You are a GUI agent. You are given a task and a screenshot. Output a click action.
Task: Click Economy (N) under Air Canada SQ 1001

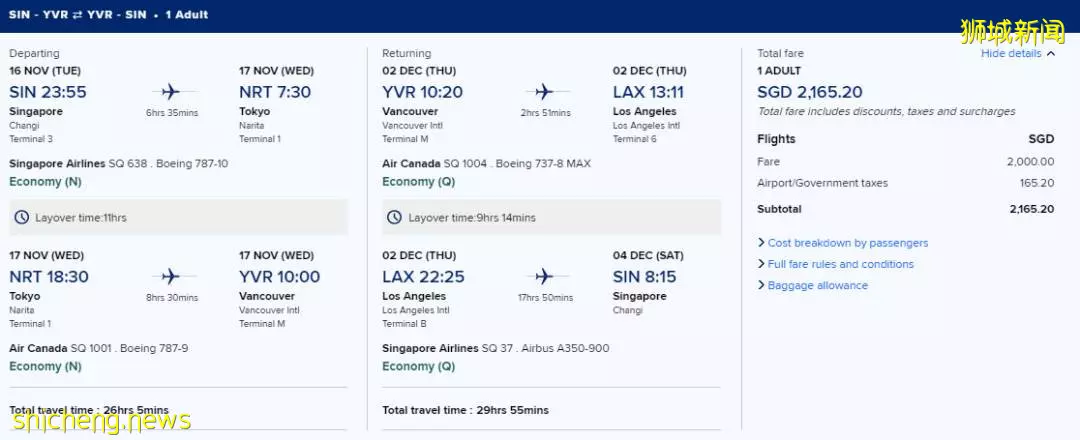[45, 366]
